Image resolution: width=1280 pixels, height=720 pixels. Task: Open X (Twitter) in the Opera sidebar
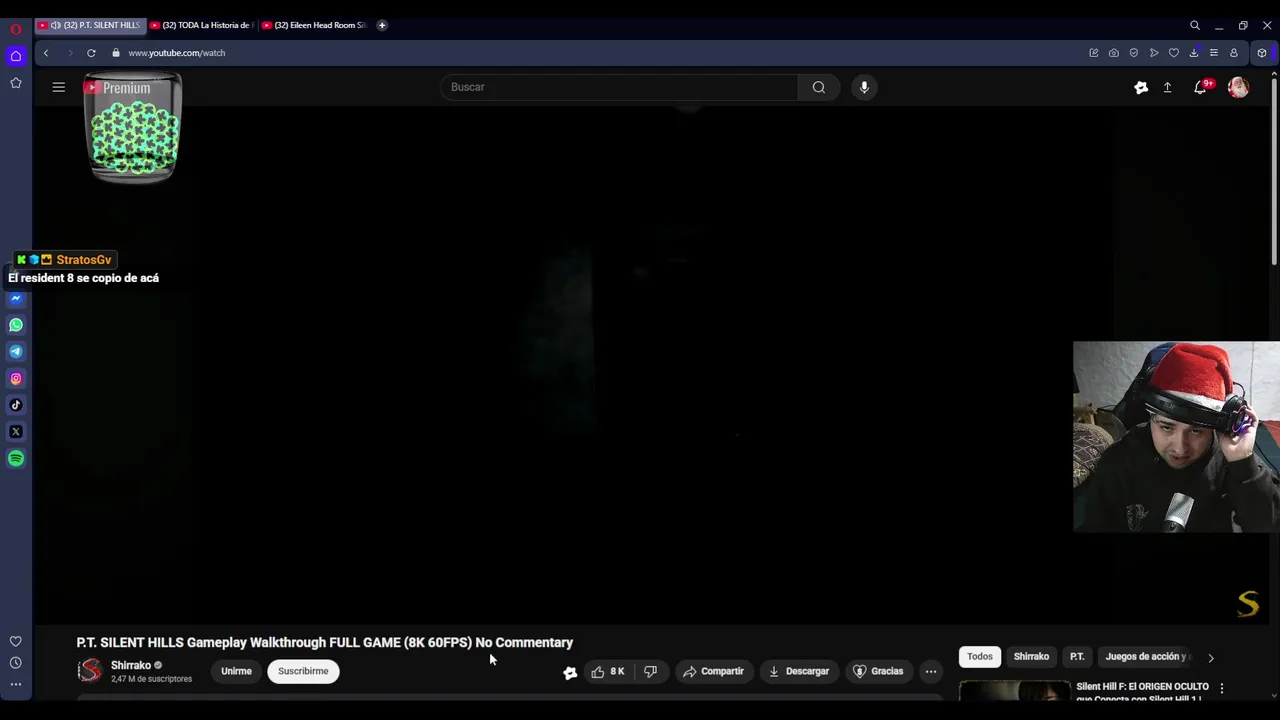tap(16, 432)
